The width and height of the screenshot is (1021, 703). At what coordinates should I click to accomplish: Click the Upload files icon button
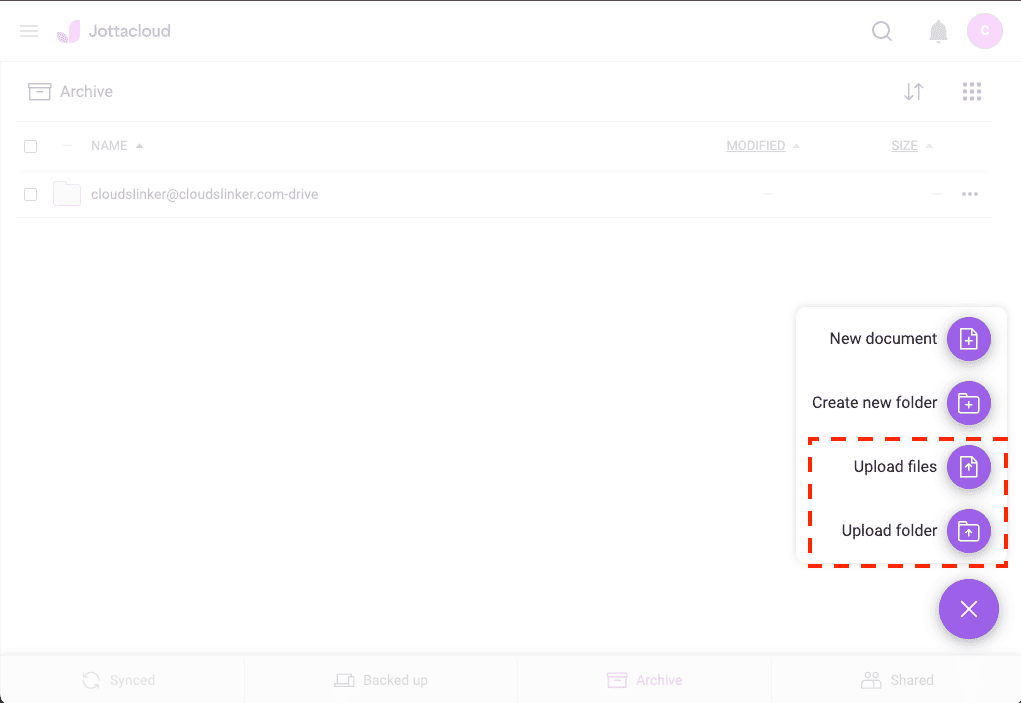pos(968,467)
